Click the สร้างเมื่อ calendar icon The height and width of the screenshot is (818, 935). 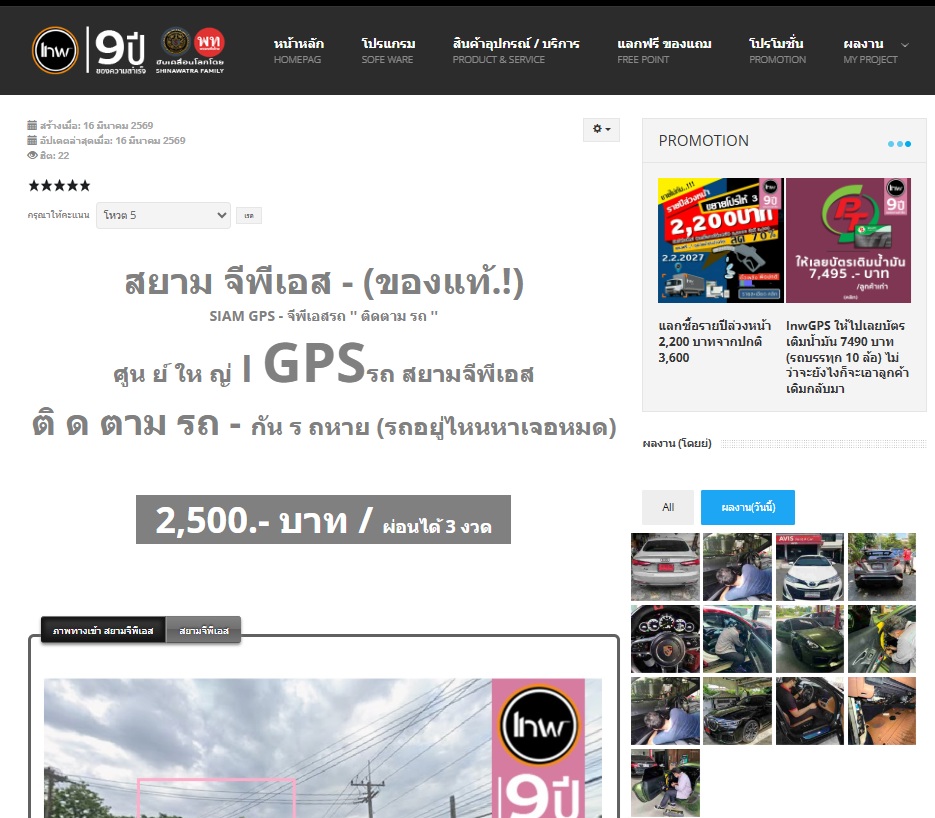coord(32,125)
